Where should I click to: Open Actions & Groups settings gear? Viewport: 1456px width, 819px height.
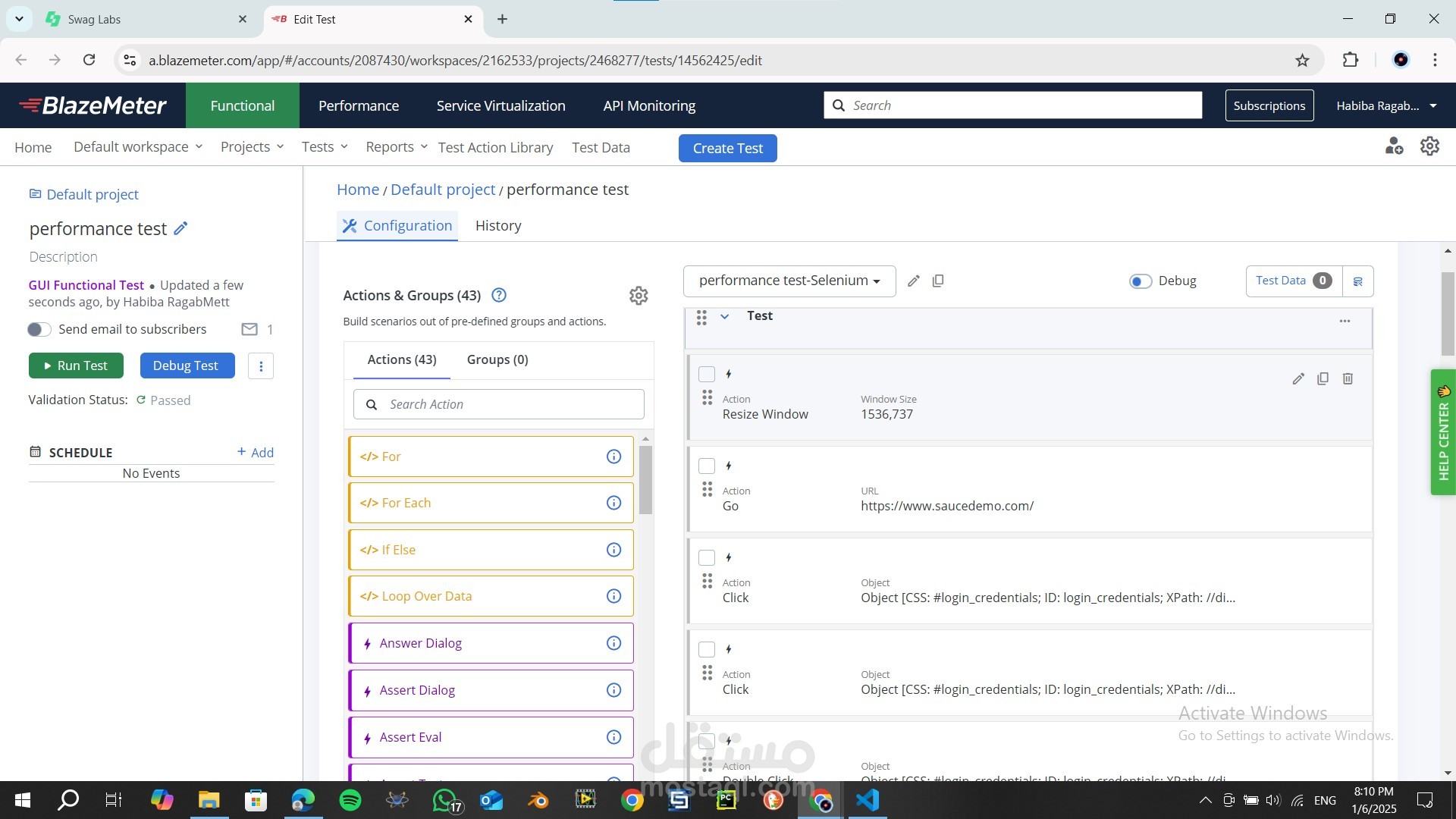[x=639, y=296]
